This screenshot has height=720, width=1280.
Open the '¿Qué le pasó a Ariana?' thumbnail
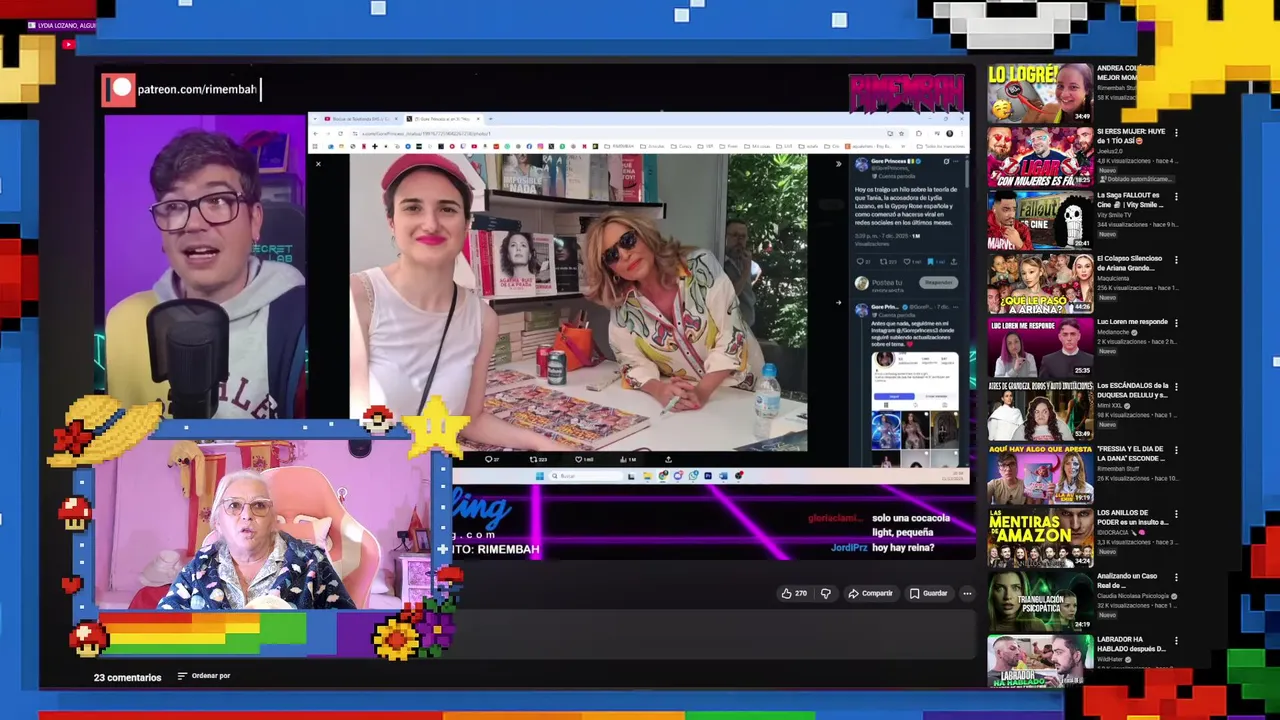pyautogui.click(x=1040, y=284)
